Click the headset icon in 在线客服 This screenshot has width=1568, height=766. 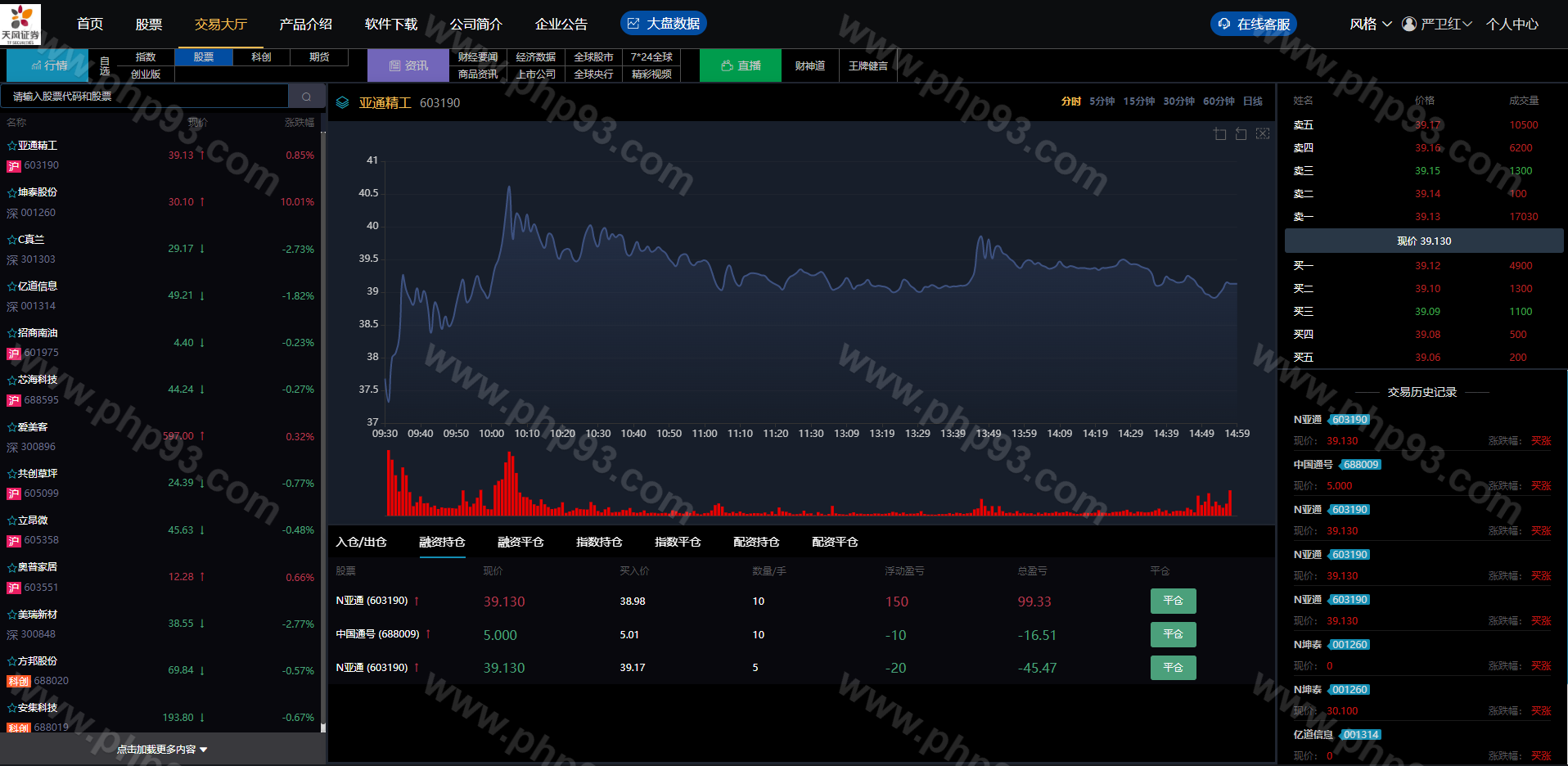pyautogui.click(x=1224, y=24)
